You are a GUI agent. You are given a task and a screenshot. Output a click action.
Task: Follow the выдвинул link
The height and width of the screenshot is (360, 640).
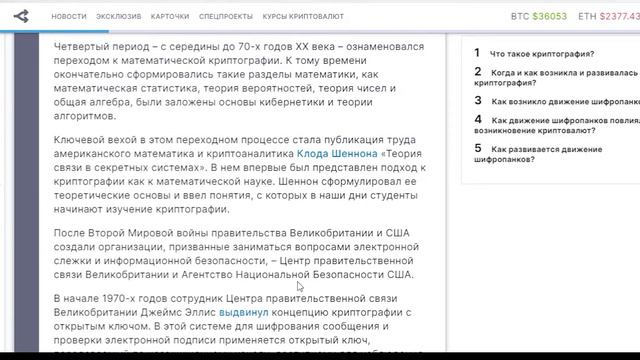(x=244, y=313)
